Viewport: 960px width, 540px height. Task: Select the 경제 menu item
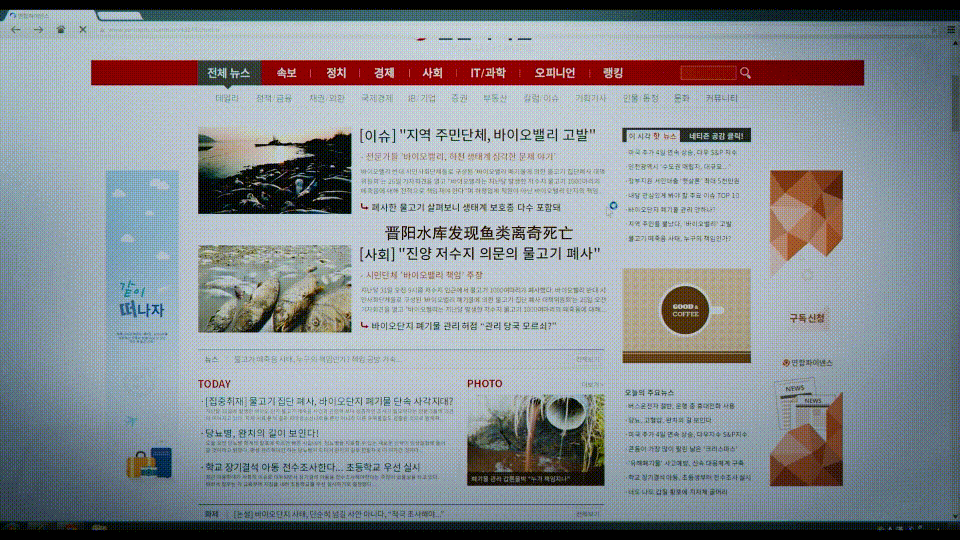(x=384, y=73)
